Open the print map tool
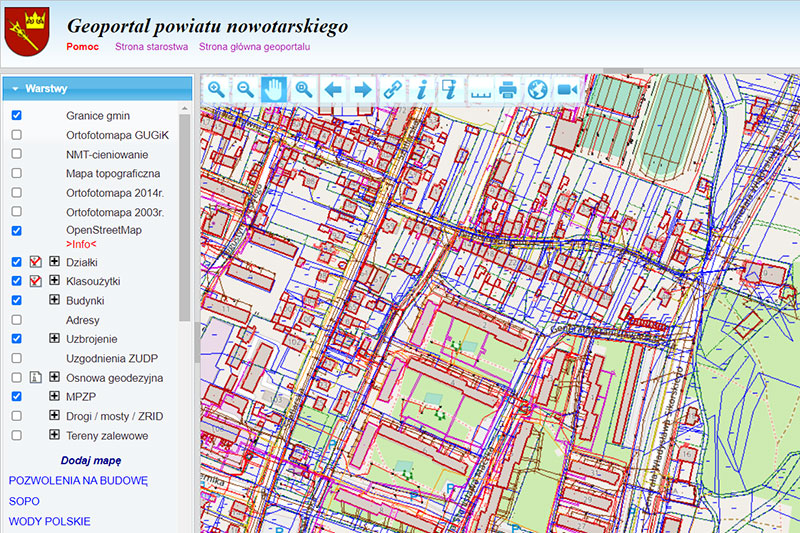The height and width of the screenshot is (533, 800). coord(508,90)
